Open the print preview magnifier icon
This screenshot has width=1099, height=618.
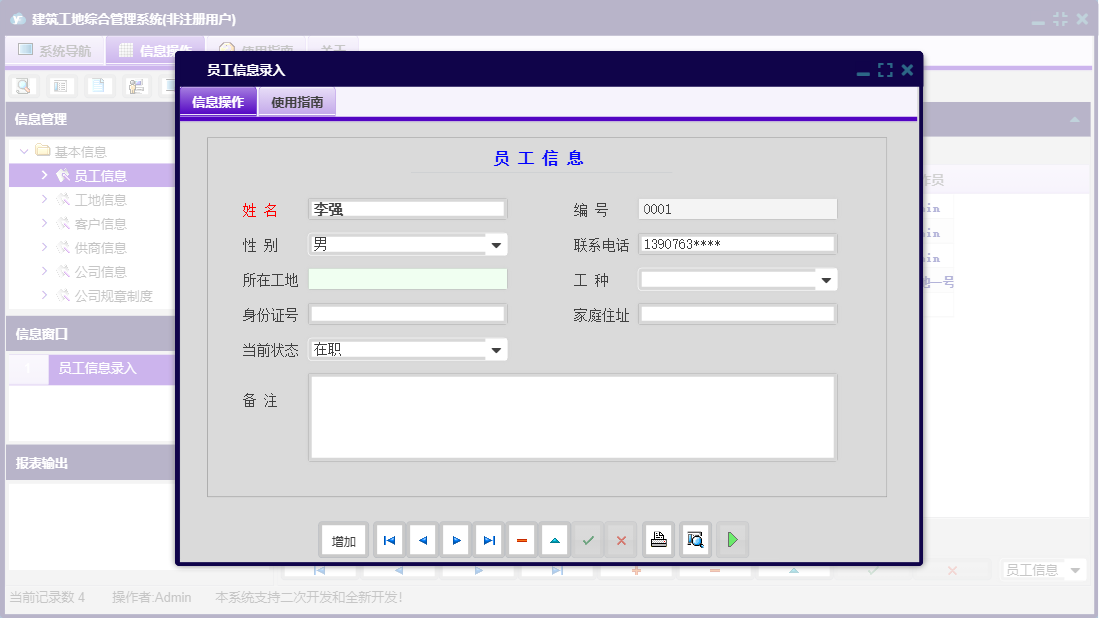click(x=694, y=539)
